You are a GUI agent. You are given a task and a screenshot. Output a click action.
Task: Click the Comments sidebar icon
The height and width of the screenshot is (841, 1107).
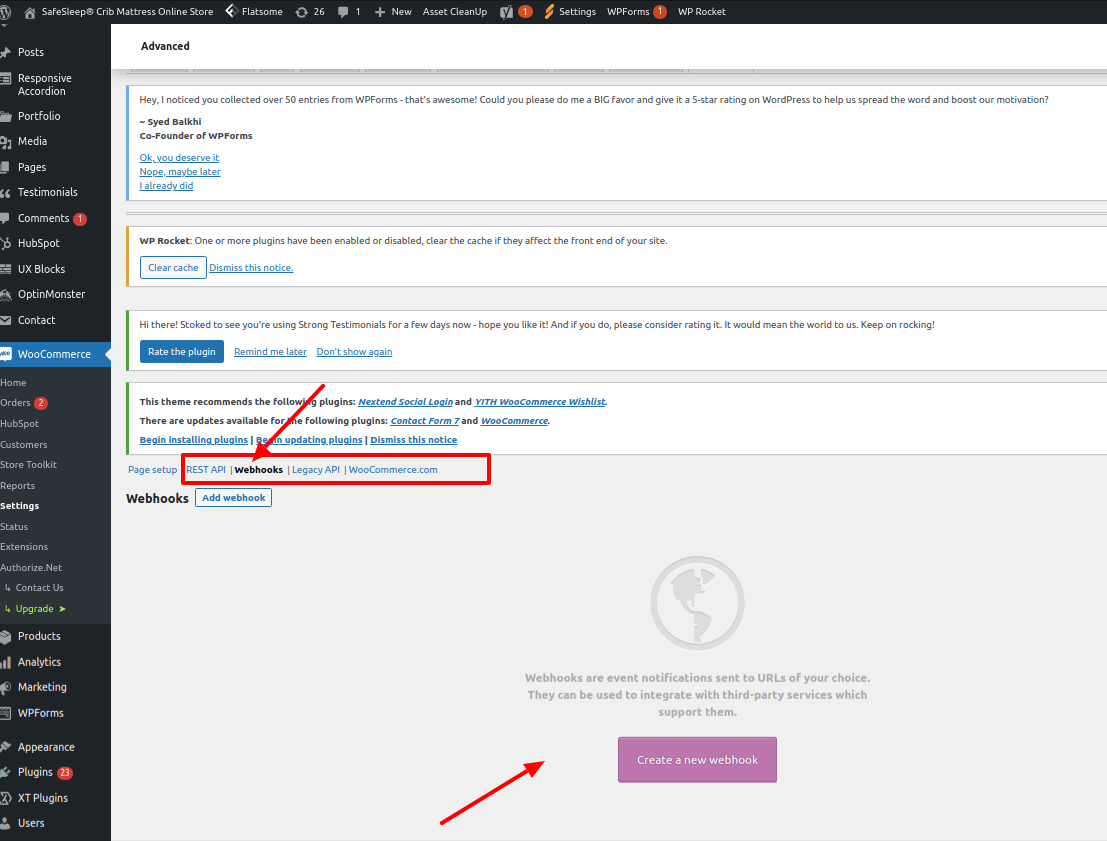pos(6,218)
